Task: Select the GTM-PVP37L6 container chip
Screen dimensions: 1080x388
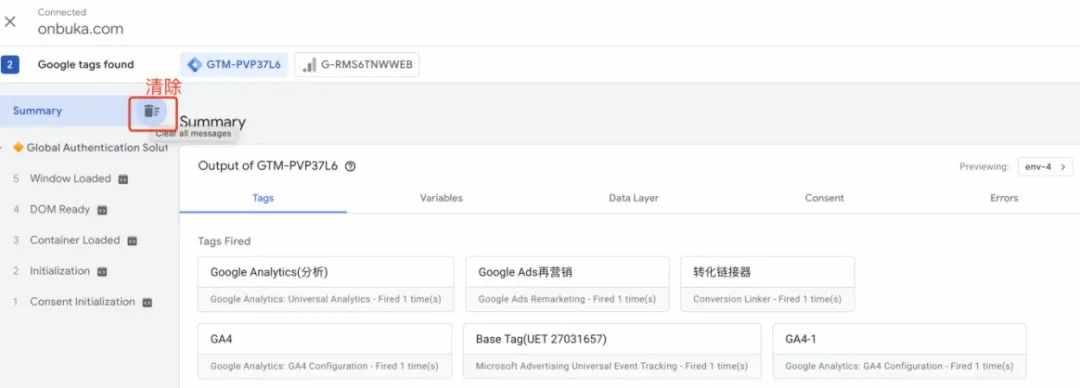Action: click(x=234, y=65)
